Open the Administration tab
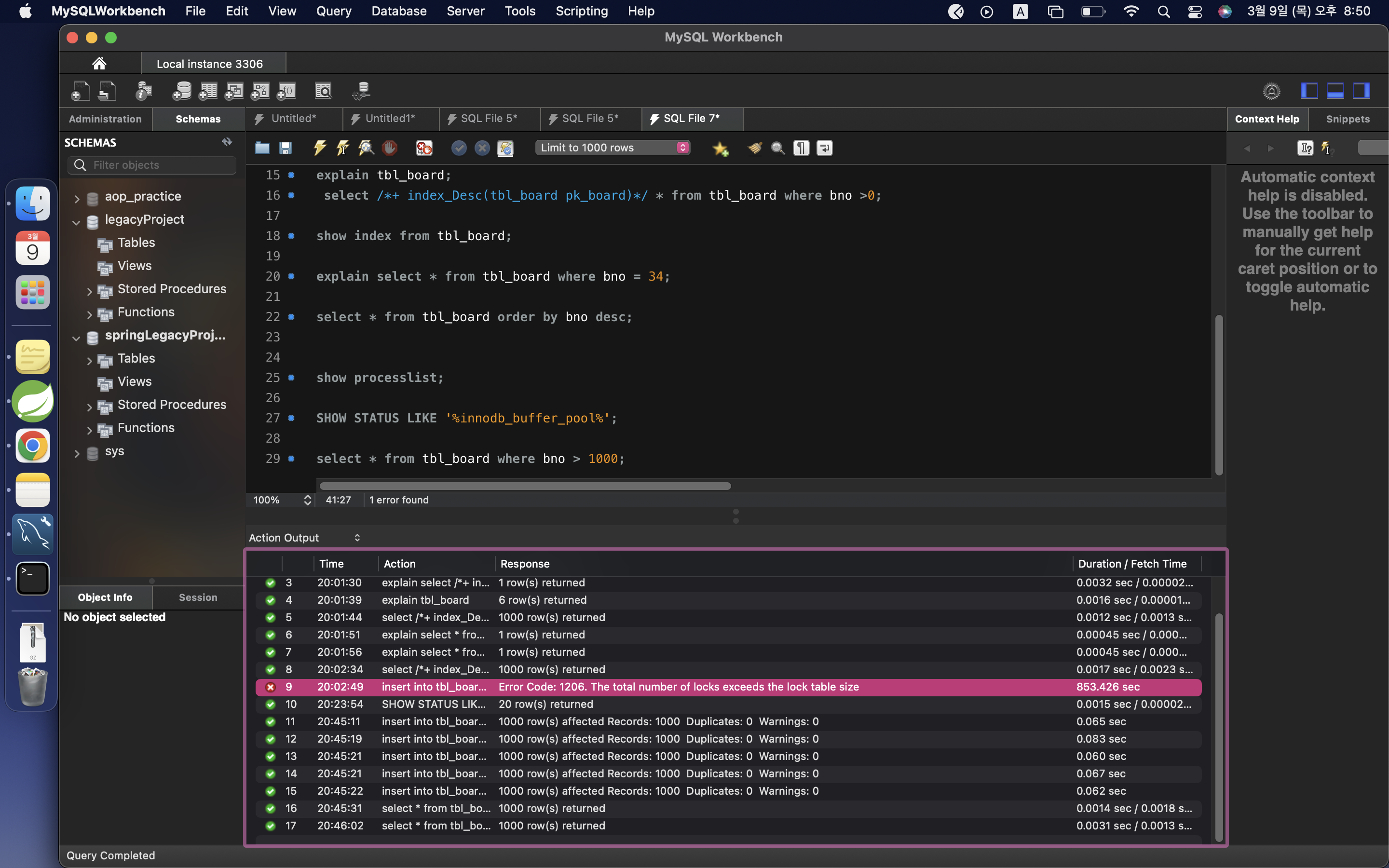 (105, 119)
